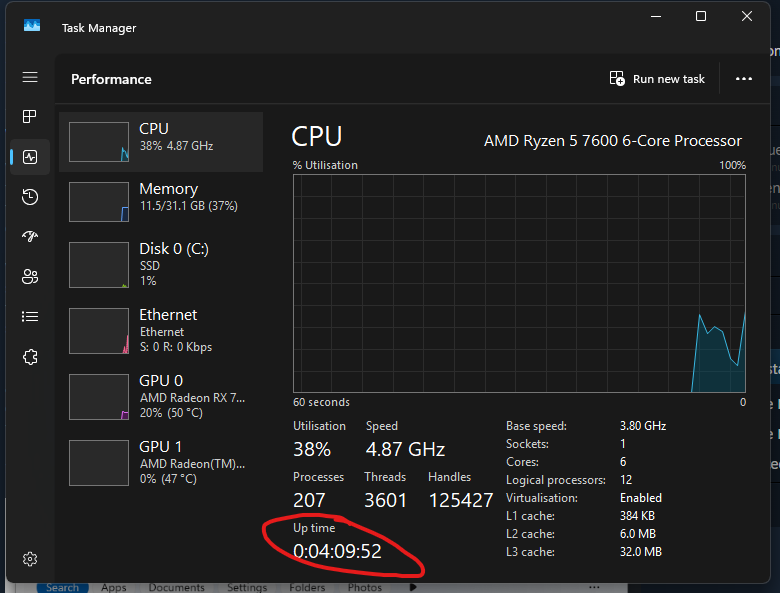Viewport: 780px width, 593px height.
Task: Click the Handles count 125427
Action: [x=461, y=500]
